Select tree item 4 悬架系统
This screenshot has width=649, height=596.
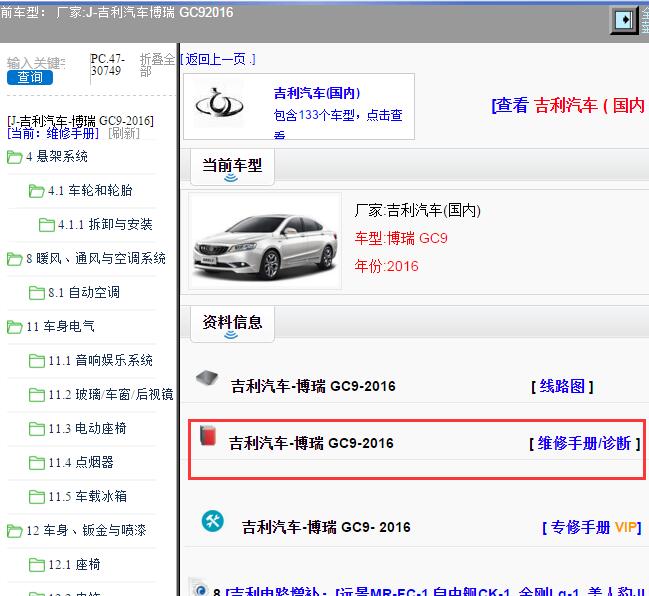(x=57, y=156)
